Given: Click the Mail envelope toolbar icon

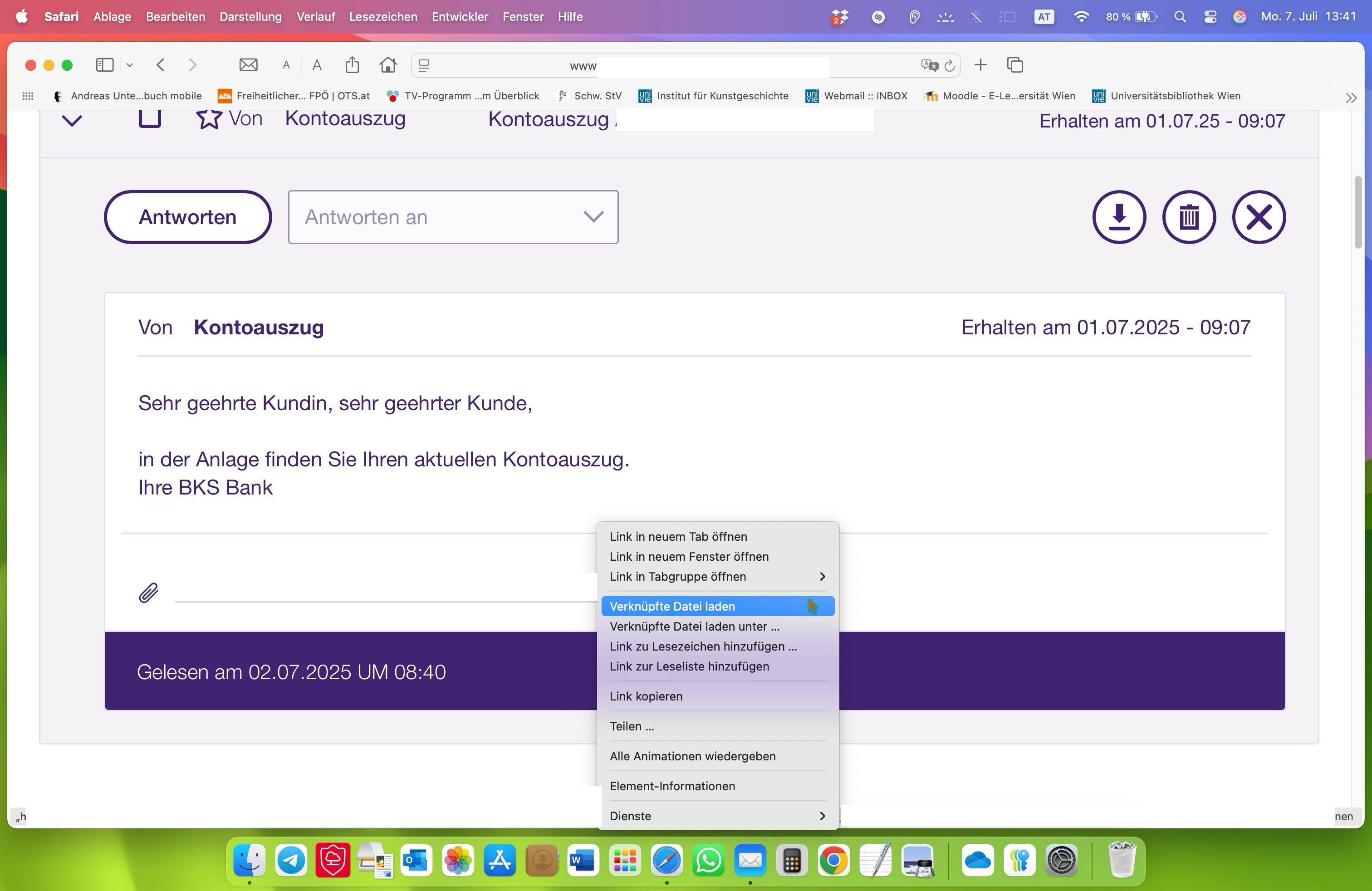Looking at the screenshot, I should click(x=249, y=65).
